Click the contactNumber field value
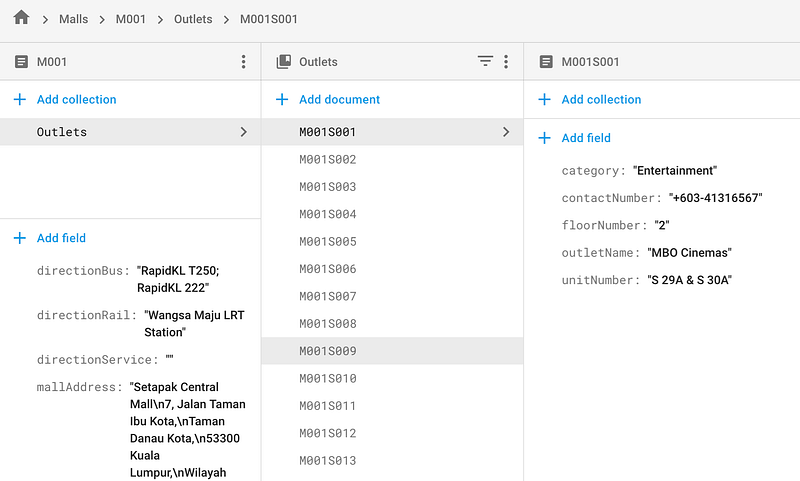800x481 pixels. pos(716,199)
